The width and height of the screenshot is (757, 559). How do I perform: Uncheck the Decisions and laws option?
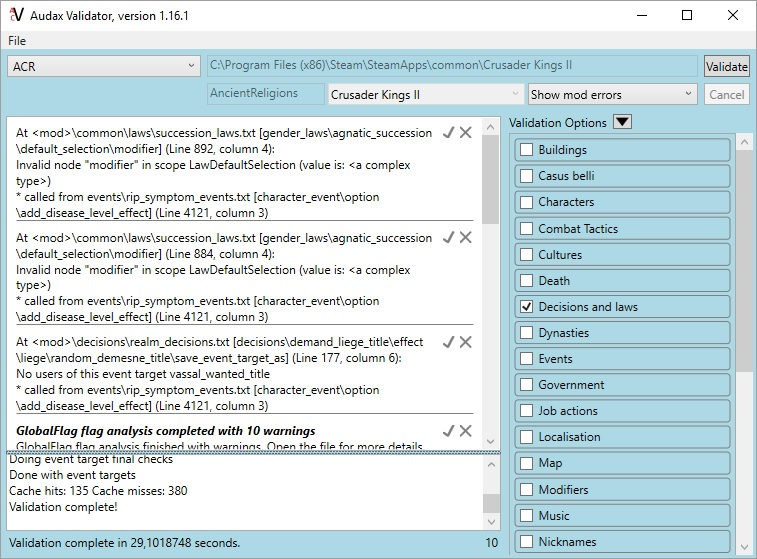pos(526,307)
